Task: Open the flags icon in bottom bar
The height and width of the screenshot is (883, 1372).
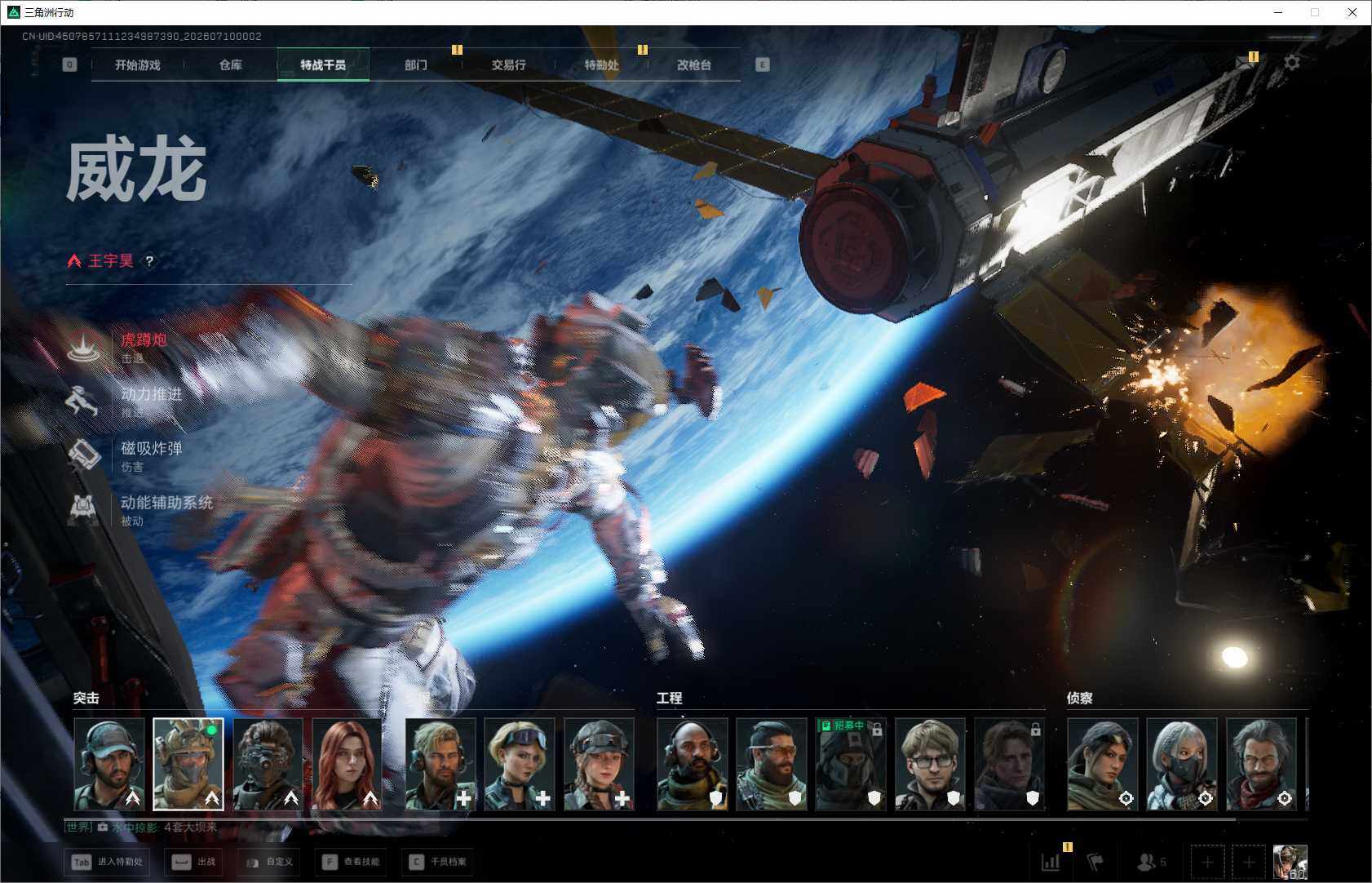Action: click(x=1095, y=861)
